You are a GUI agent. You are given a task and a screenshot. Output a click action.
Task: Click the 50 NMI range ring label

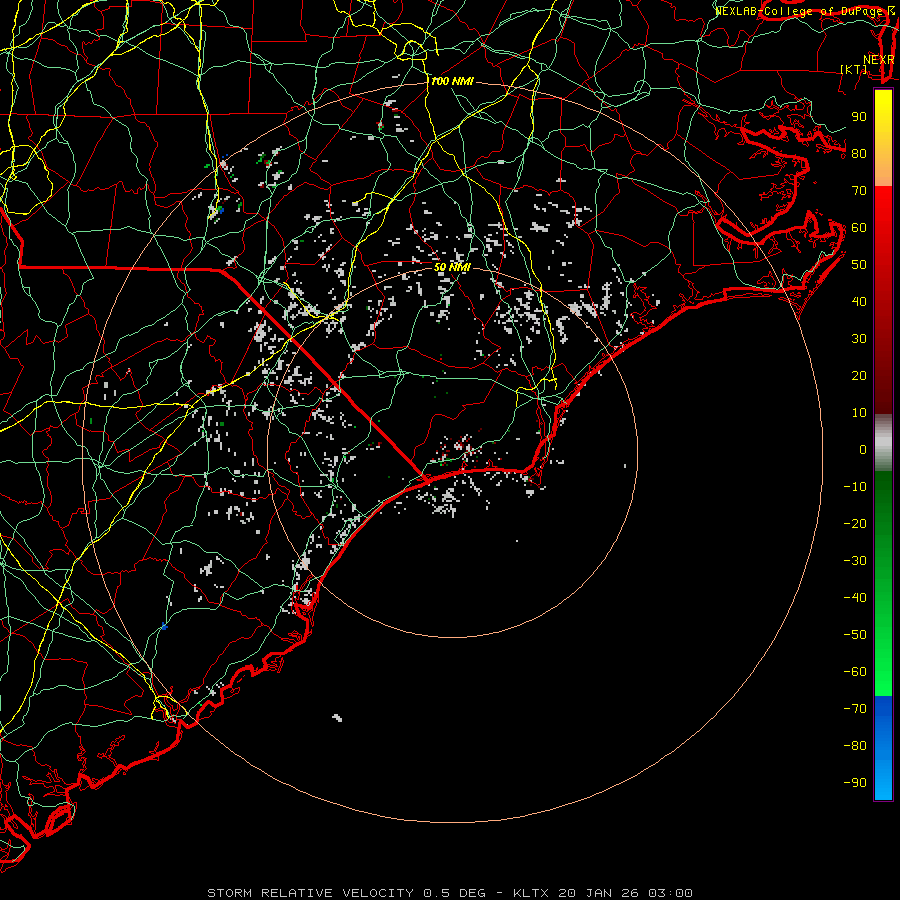(x=452, y=267)
